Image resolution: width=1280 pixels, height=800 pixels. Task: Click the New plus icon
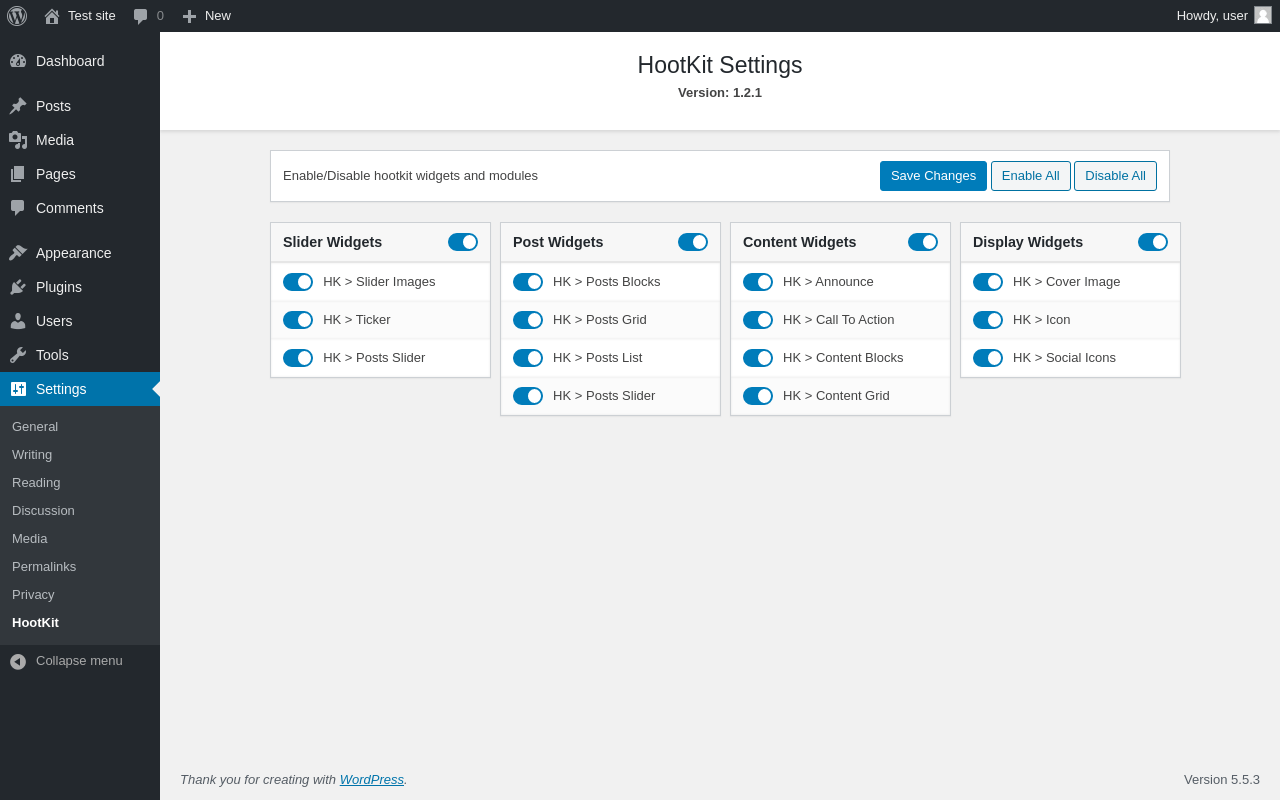click(x=189, y=16)
